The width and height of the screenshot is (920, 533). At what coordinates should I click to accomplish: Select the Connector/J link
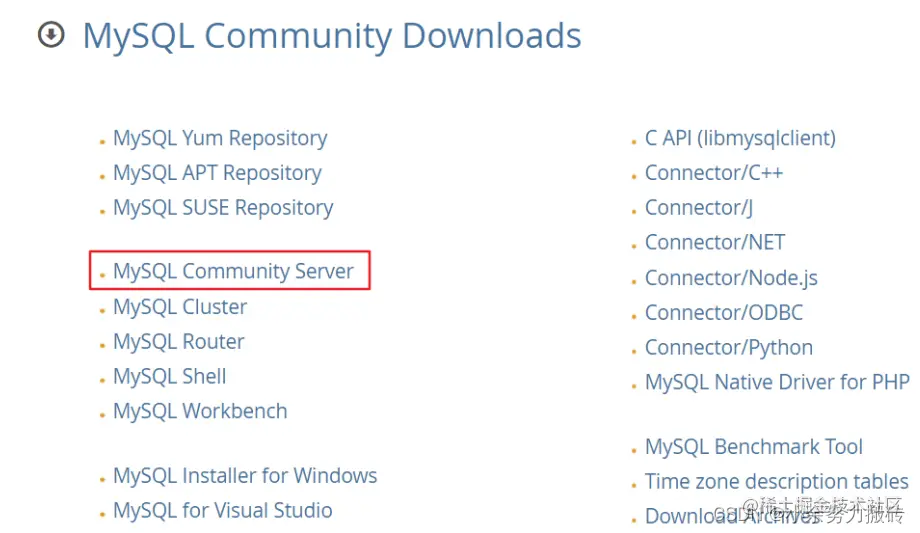[x=699, y=208]
